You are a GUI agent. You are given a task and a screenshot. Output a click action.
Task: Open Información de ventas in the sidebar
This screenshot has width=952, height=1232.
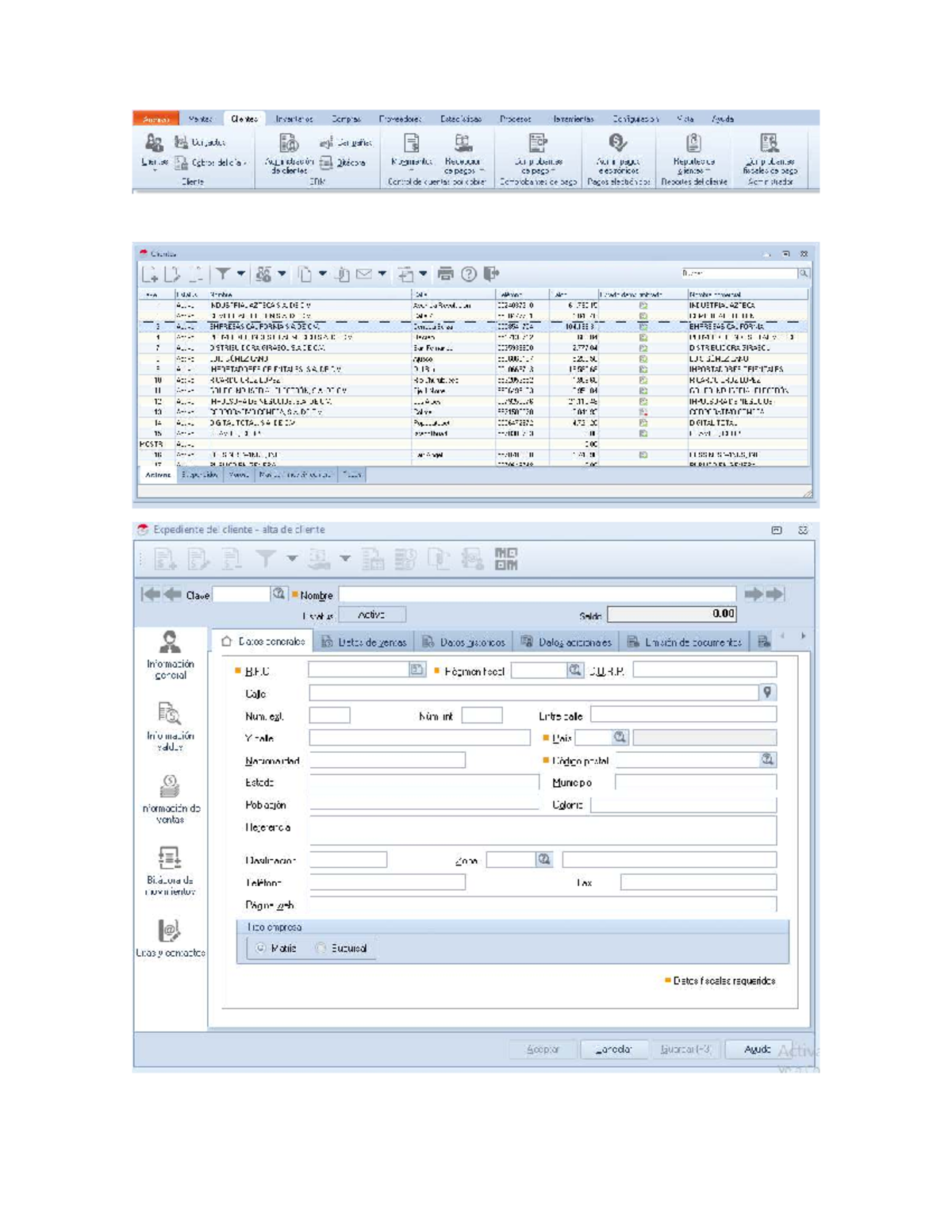point(170,799)
